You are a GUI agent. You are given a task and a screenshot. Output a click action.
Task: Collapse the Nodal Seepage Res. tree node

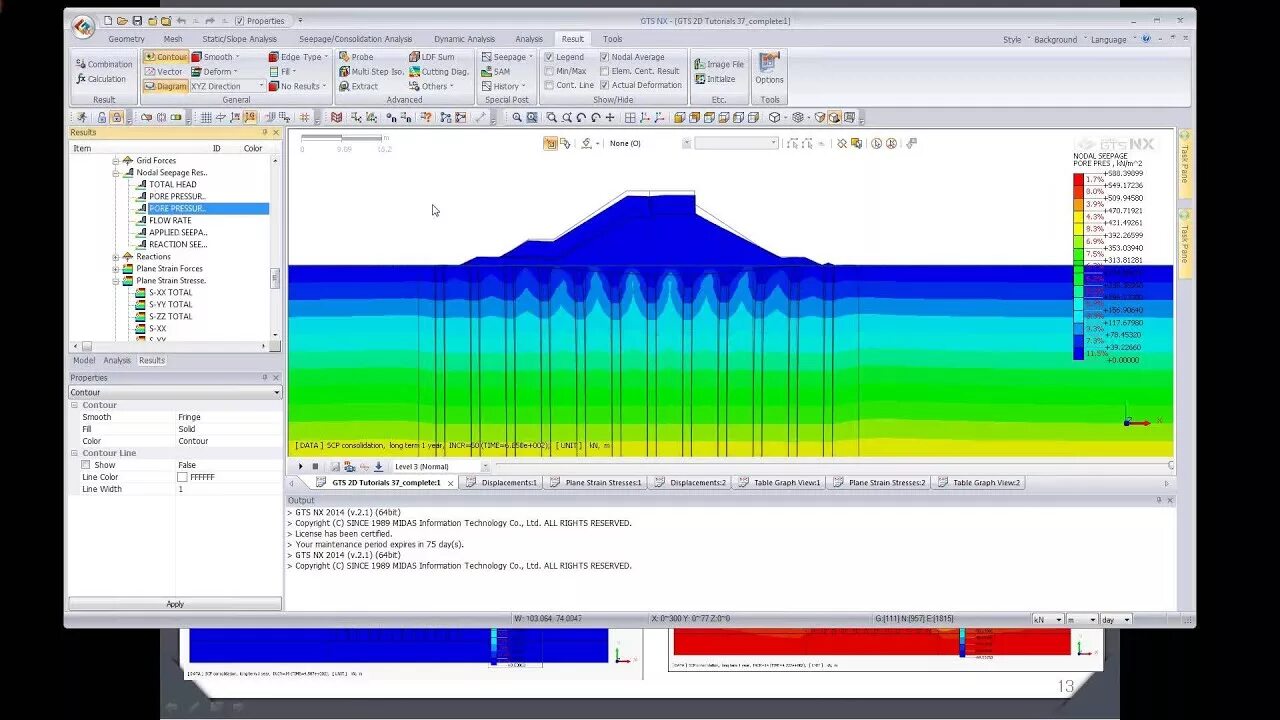coord(116,172)
